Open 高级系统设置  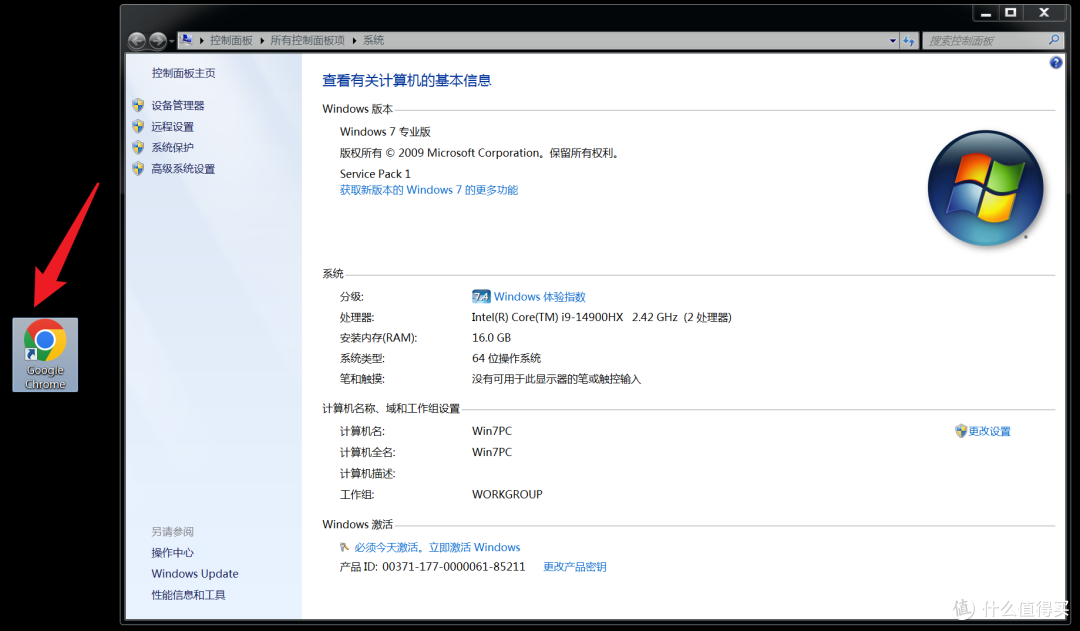[183, 169]
